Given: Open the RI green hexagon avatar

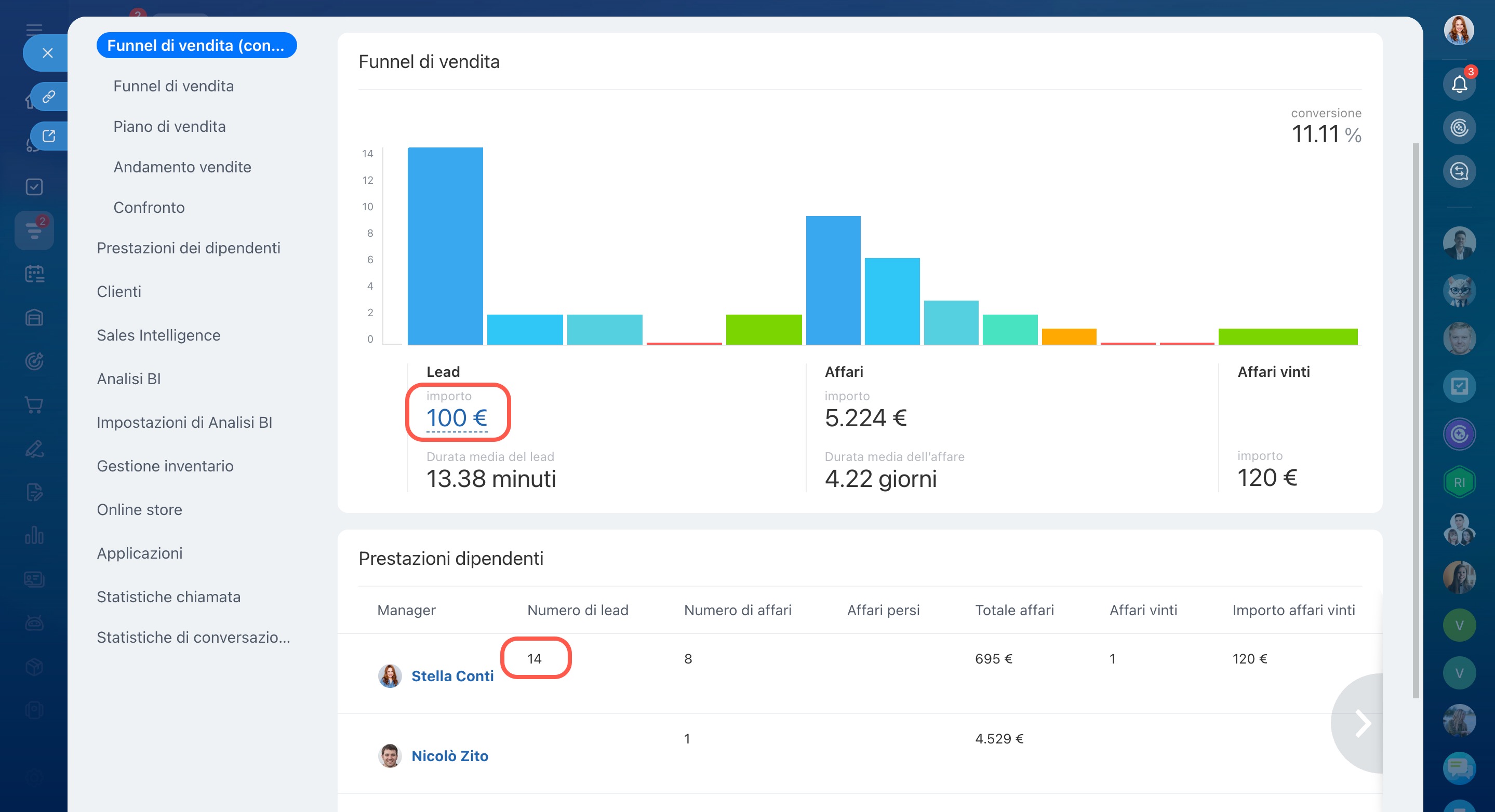Looking at the screenshot, I should pos(1459,482).
